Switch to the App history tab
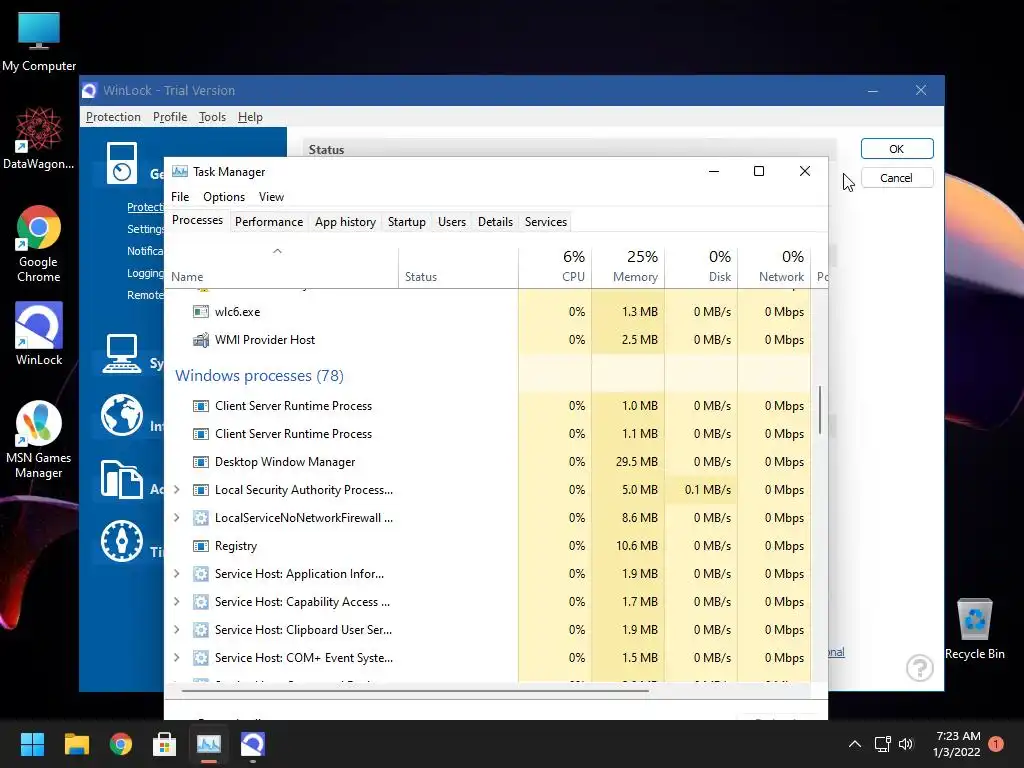This screenshot has height=768, width=1024. pyautogui.click(x=345, y=222)
